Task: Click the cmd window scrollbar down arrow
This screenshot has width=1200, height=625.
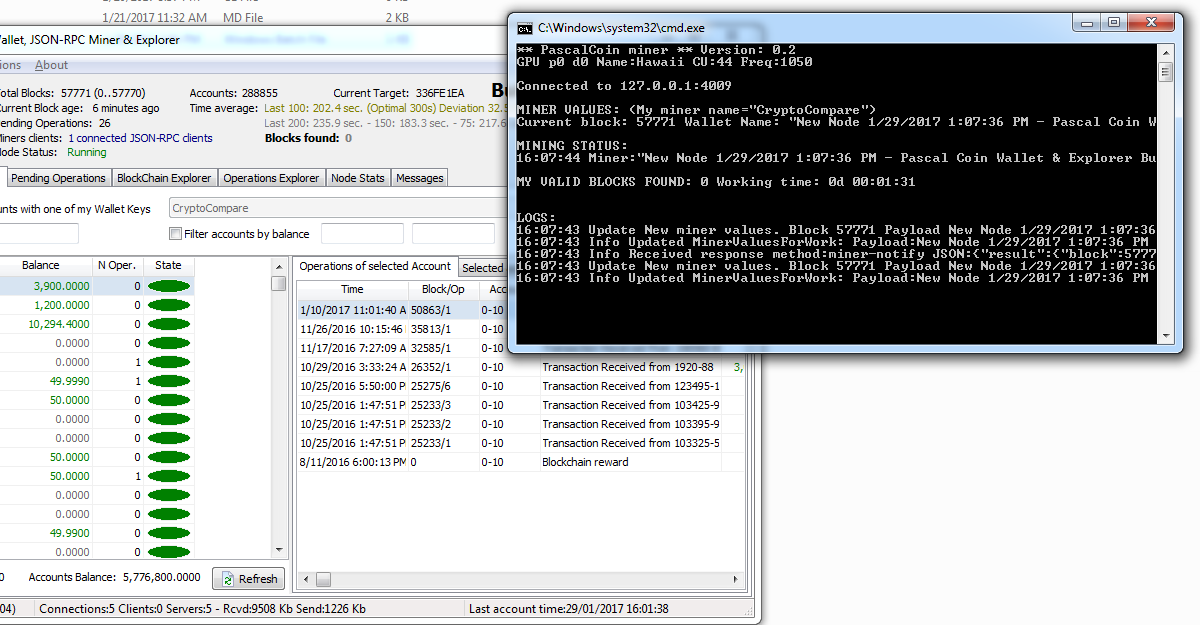Action: point(1165,337)
